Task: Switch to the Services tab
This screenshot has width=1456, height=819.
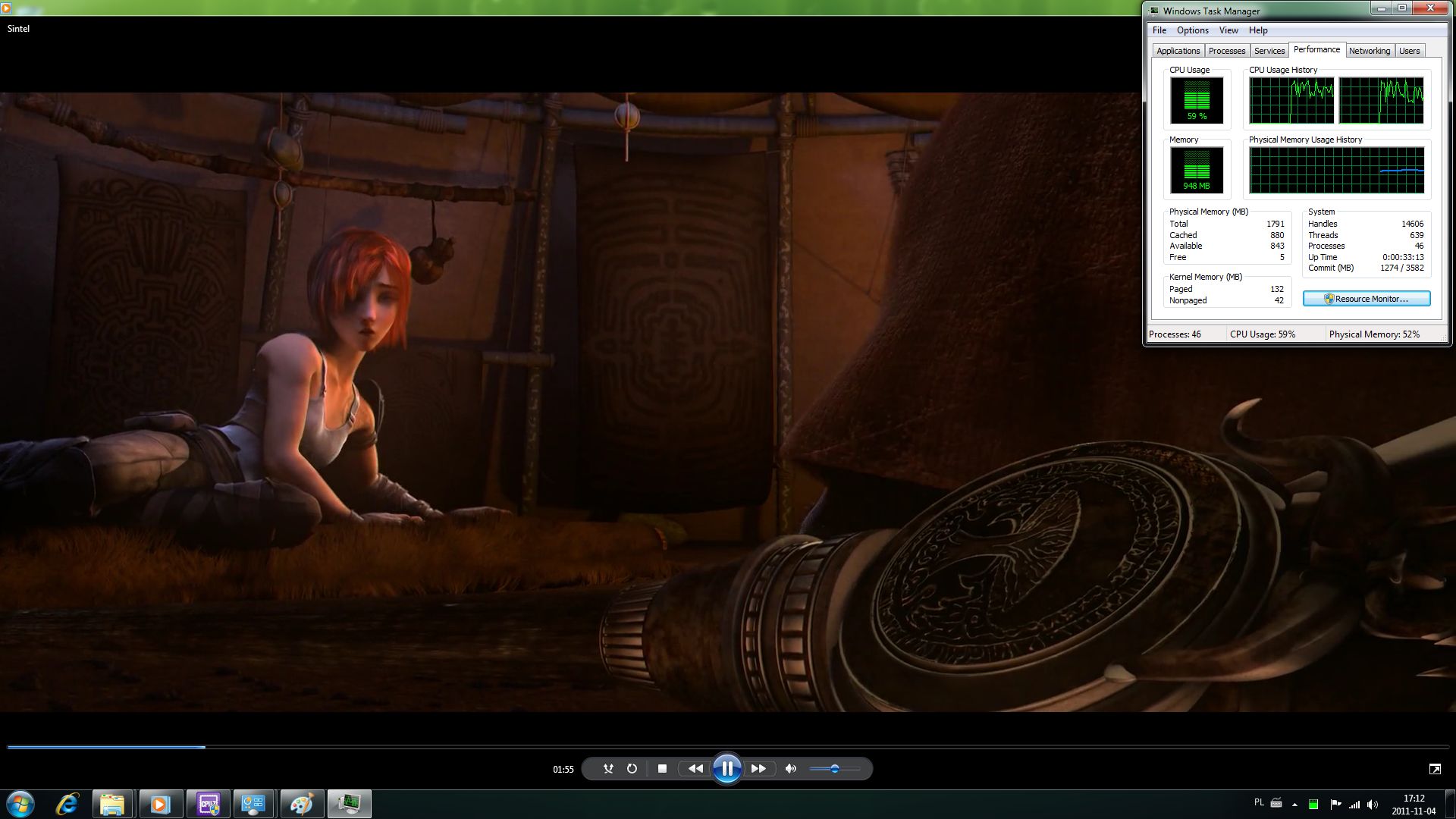Action: [x=1269, y=51]
